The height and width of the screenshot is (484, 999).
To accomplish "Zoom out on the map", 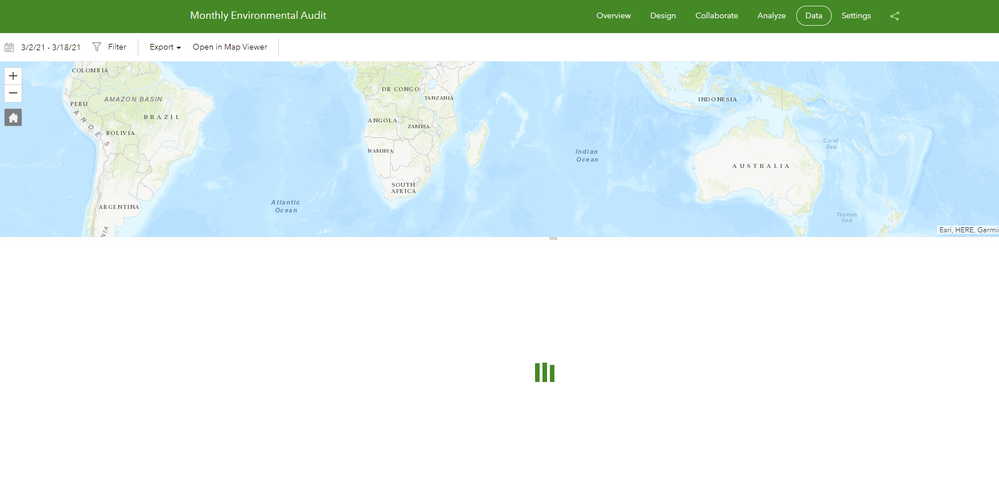I will click(x=13, y=94).
